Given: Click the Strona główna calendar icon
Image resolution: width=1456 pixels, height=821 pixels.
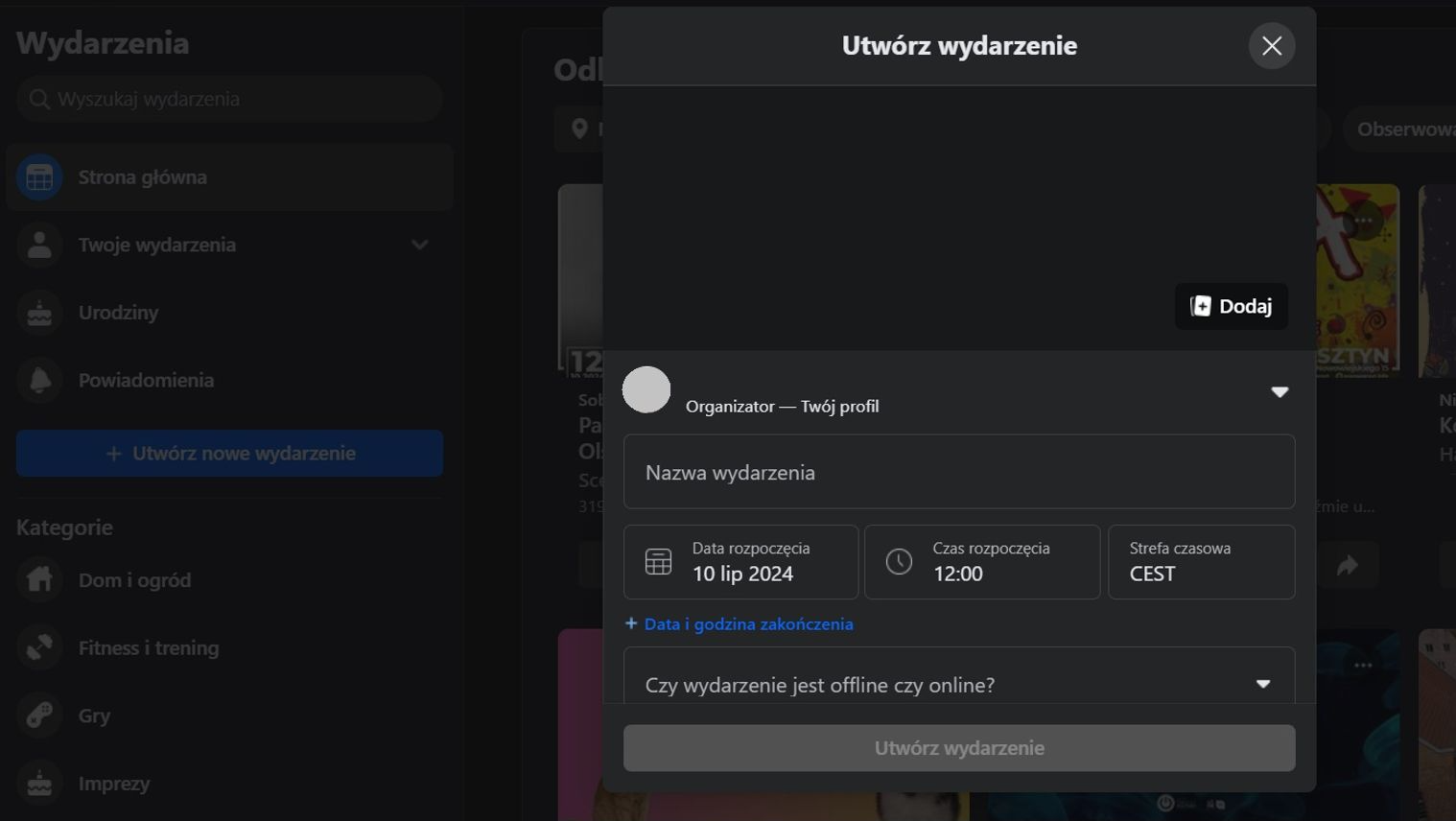Looking at the screenshot, I should coord(39,177).
